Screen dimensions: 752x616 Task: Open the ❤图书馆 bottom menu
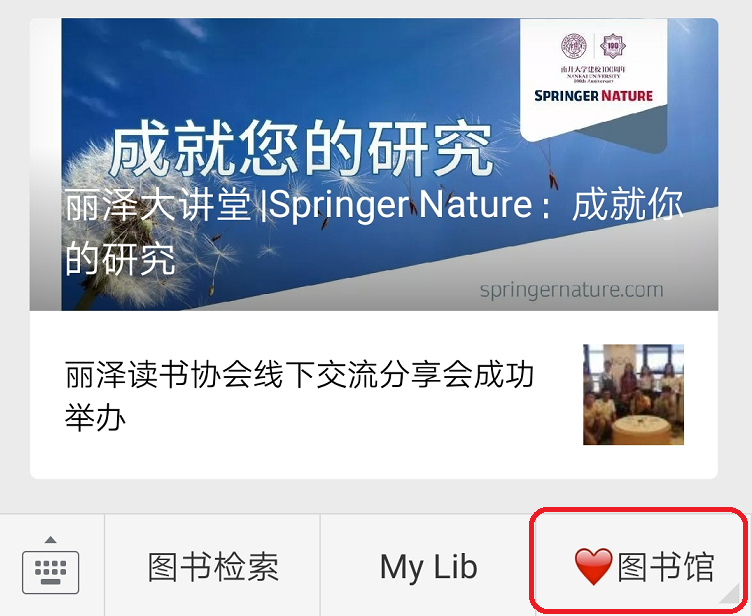coord(640,566)
